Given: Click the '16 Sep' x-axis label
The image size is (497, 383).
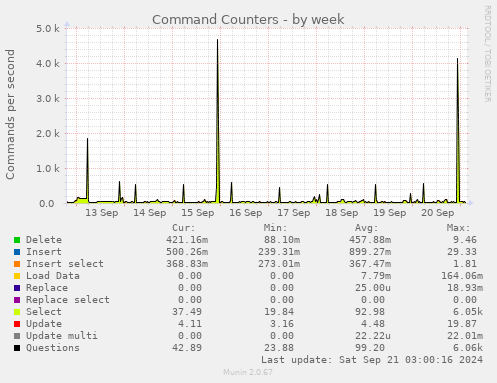Looking at the screenshot, I should (246, 213).
